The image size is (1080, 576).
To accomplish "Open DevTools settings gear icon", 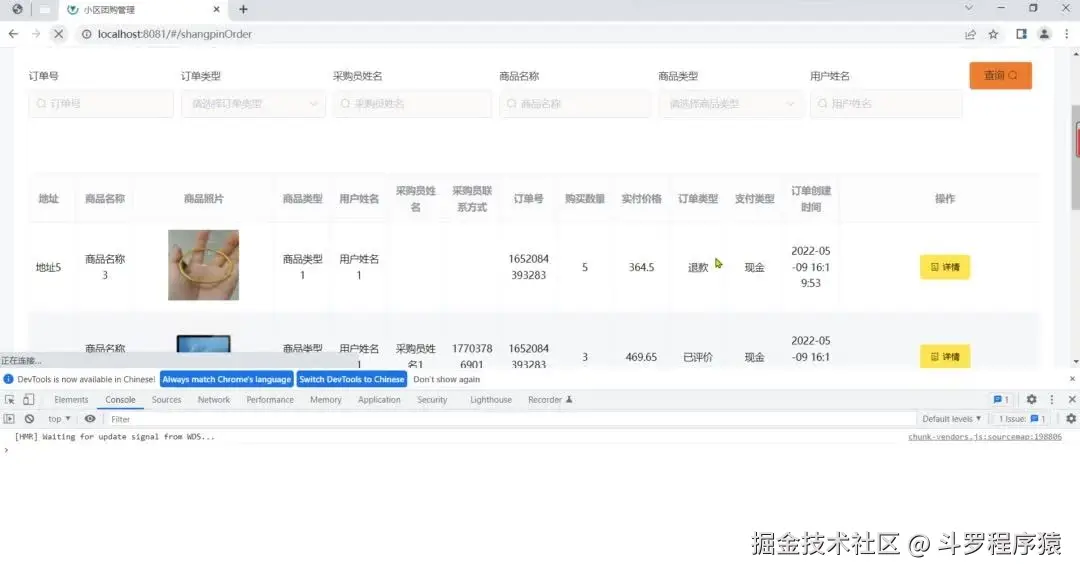I will point(1031,399).
